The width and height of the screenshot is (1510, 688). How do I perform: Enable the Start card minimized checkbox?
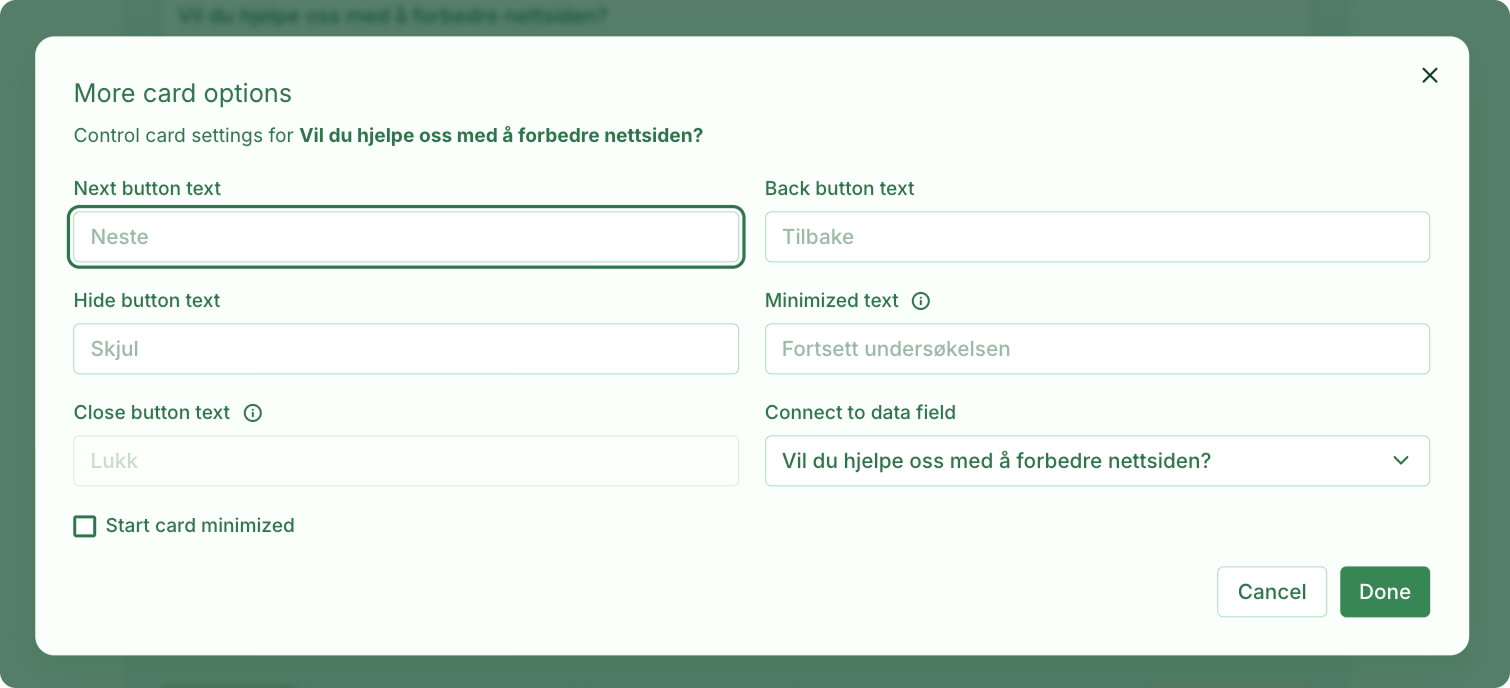click(x=85, y=526)
